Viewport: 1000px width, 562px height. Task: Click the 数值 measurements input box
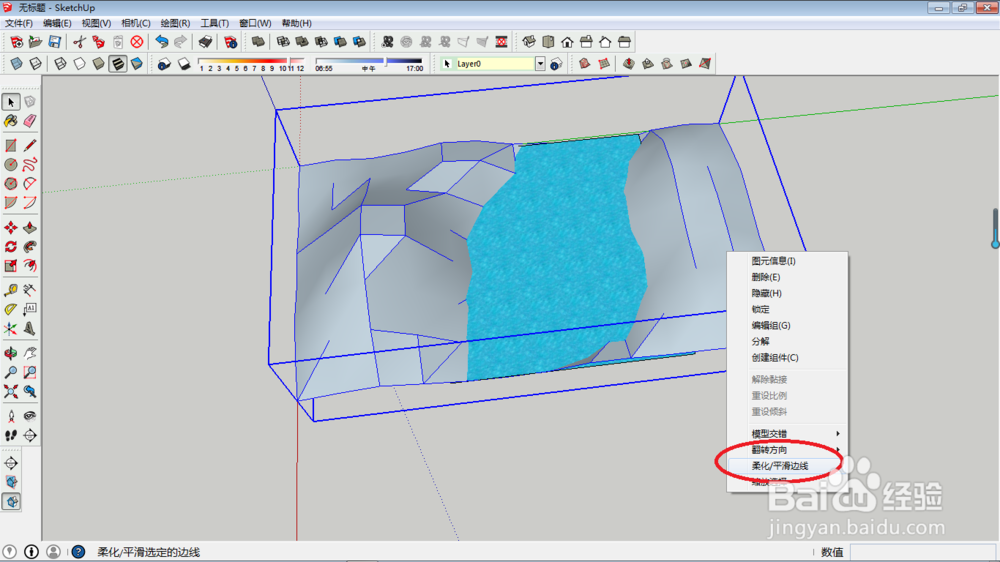coord(922,552)
